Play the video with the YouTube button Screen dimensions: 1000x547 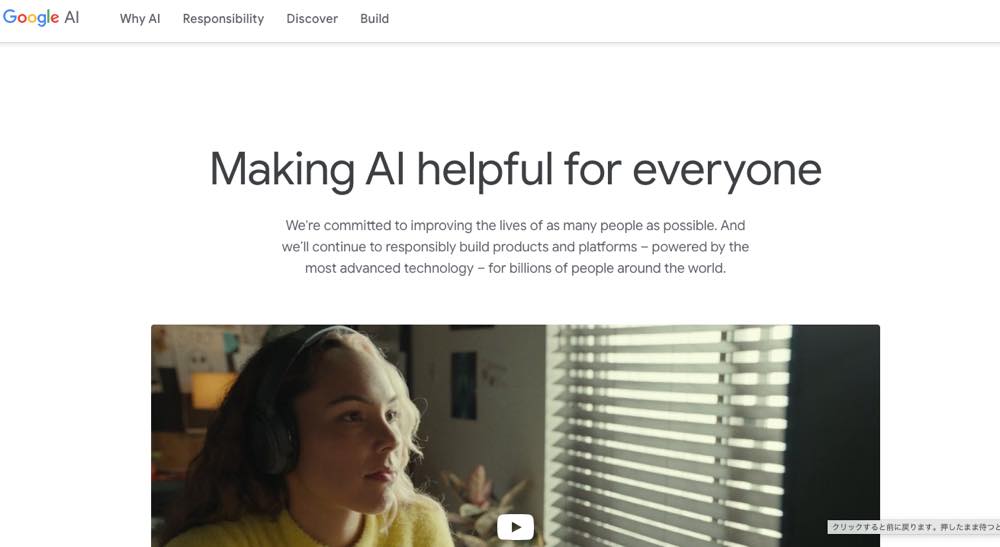[515, 527]
